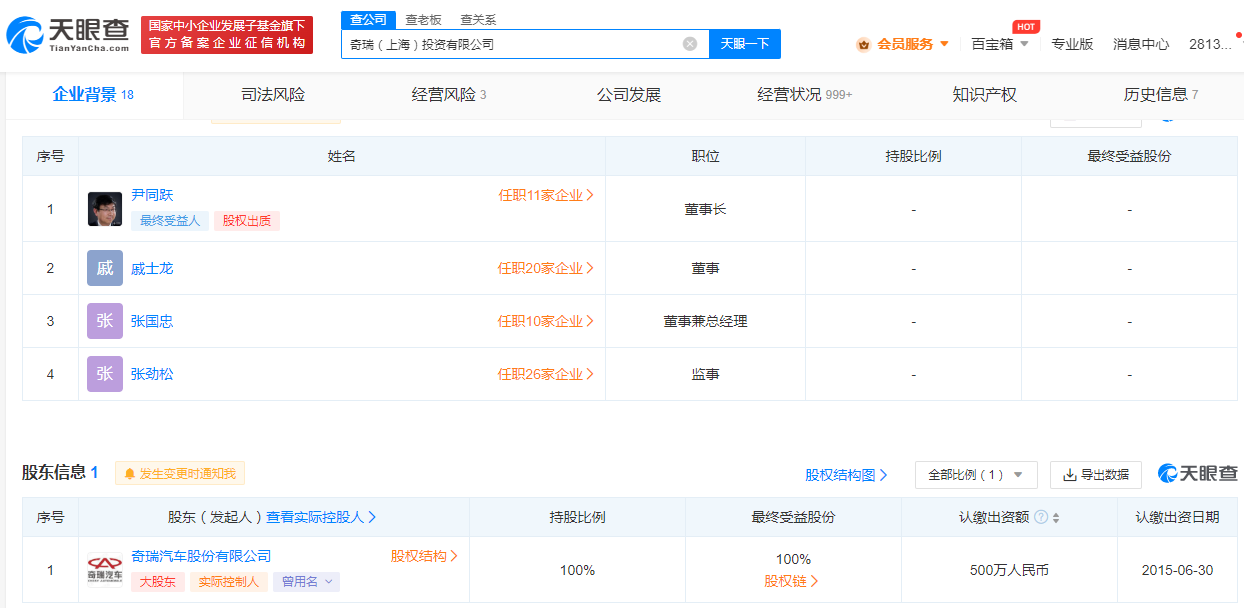This screenshot has width=1244, height=608.
Task: Click the 董事长 position cell
Action: point(705,209)
